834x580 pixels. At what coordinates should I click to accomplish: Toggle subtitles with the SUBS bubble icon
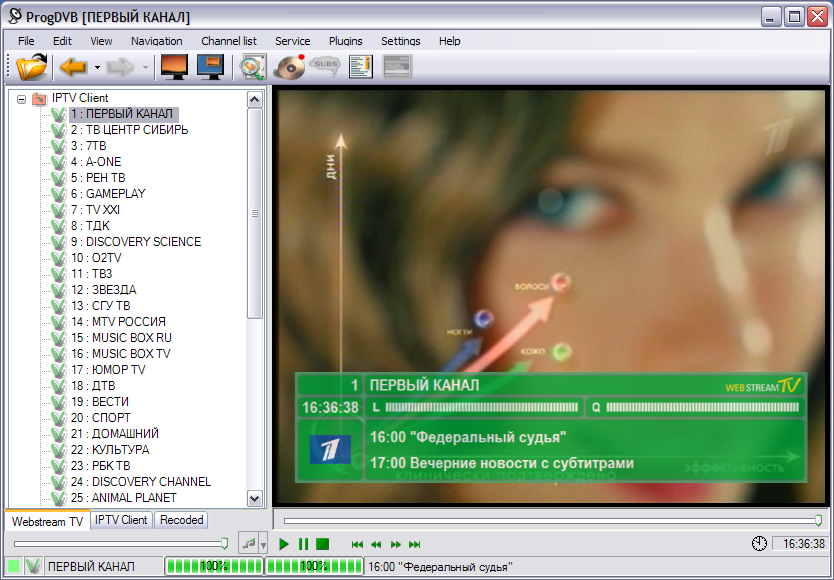click(325, 66)
